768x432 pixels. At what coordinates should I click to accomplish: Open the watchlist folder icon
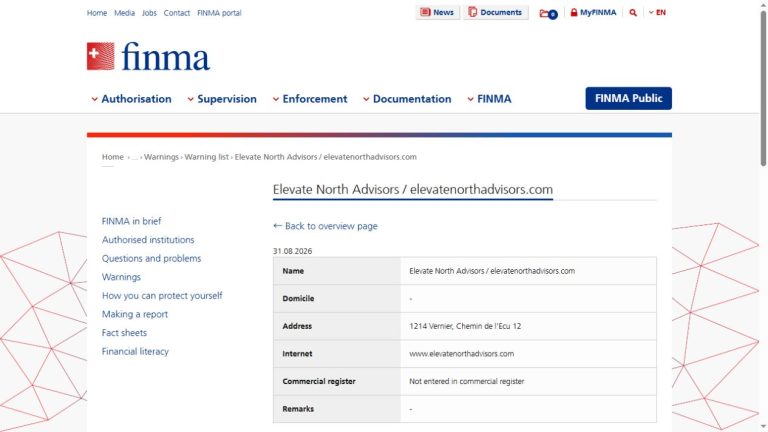(548, 13)
